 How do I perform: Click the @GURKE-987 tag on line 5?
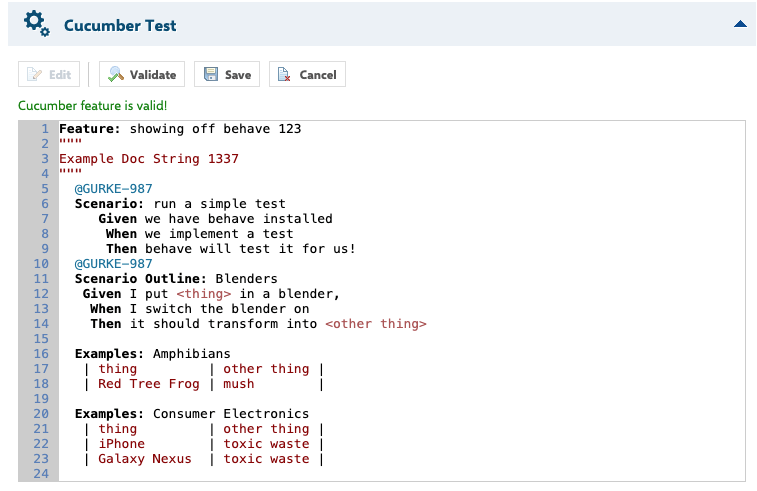coord(113,189)
